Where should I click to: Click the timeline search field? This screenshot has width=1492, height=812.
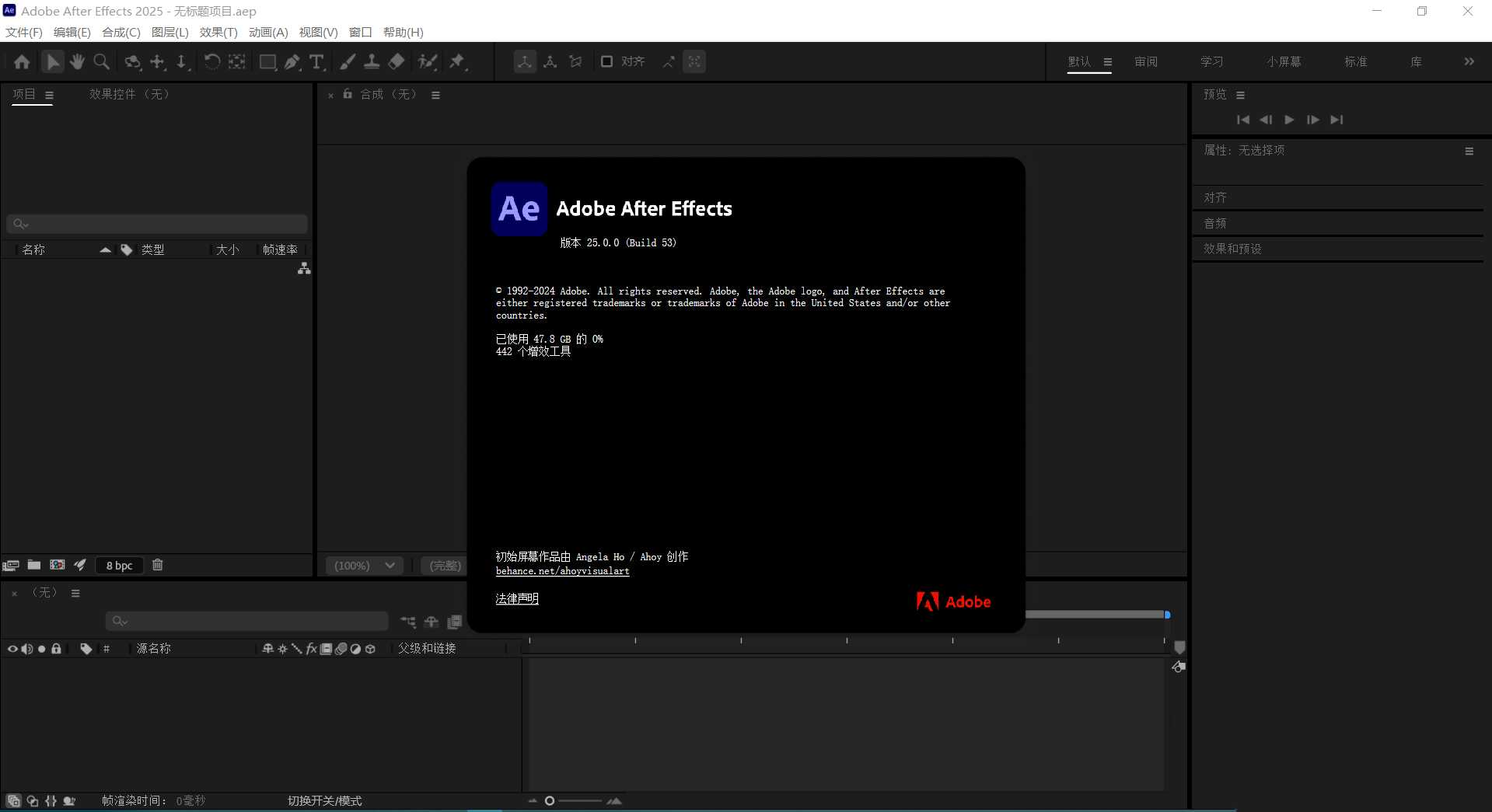coord(246,621)
